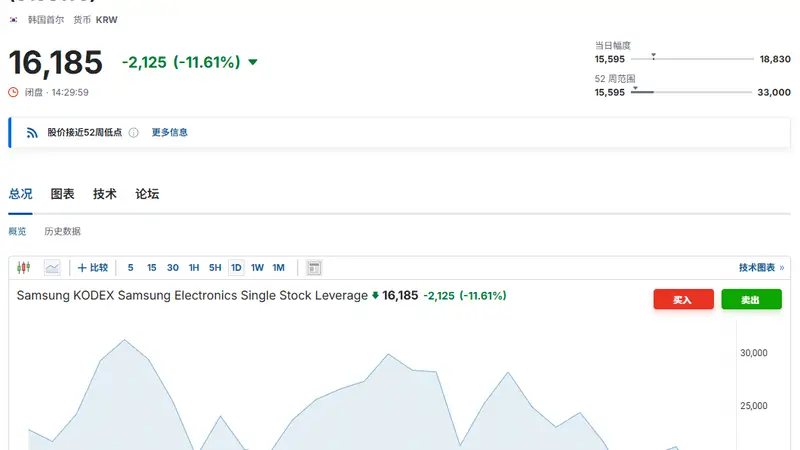The width and height of the screenshot is (800, 450).
Task: Switch chart to 1W interval
Action: tap(257, 267)
